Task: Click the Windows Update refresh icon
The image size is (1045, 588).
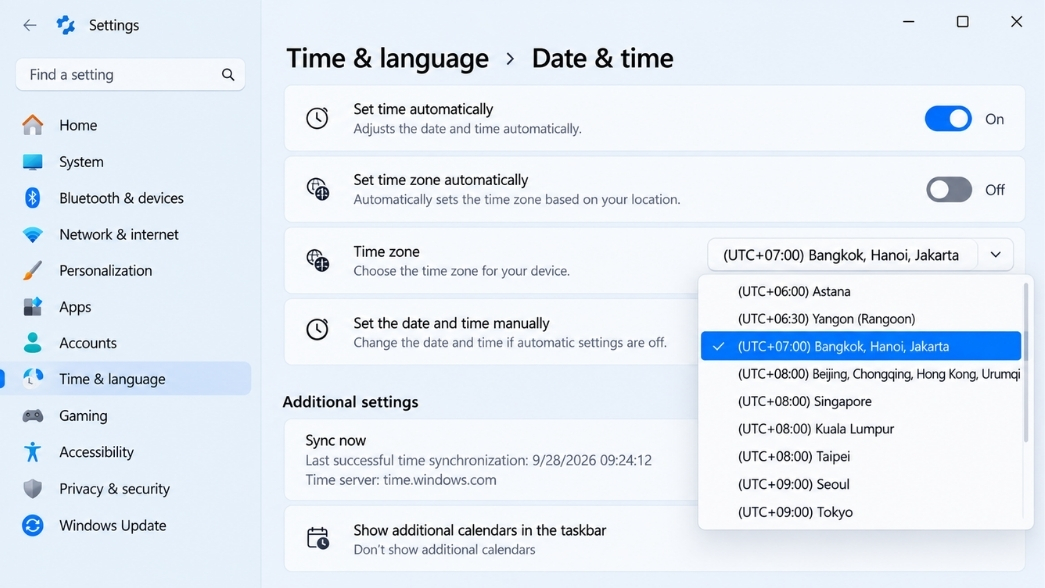Action: tap(32, 525)
